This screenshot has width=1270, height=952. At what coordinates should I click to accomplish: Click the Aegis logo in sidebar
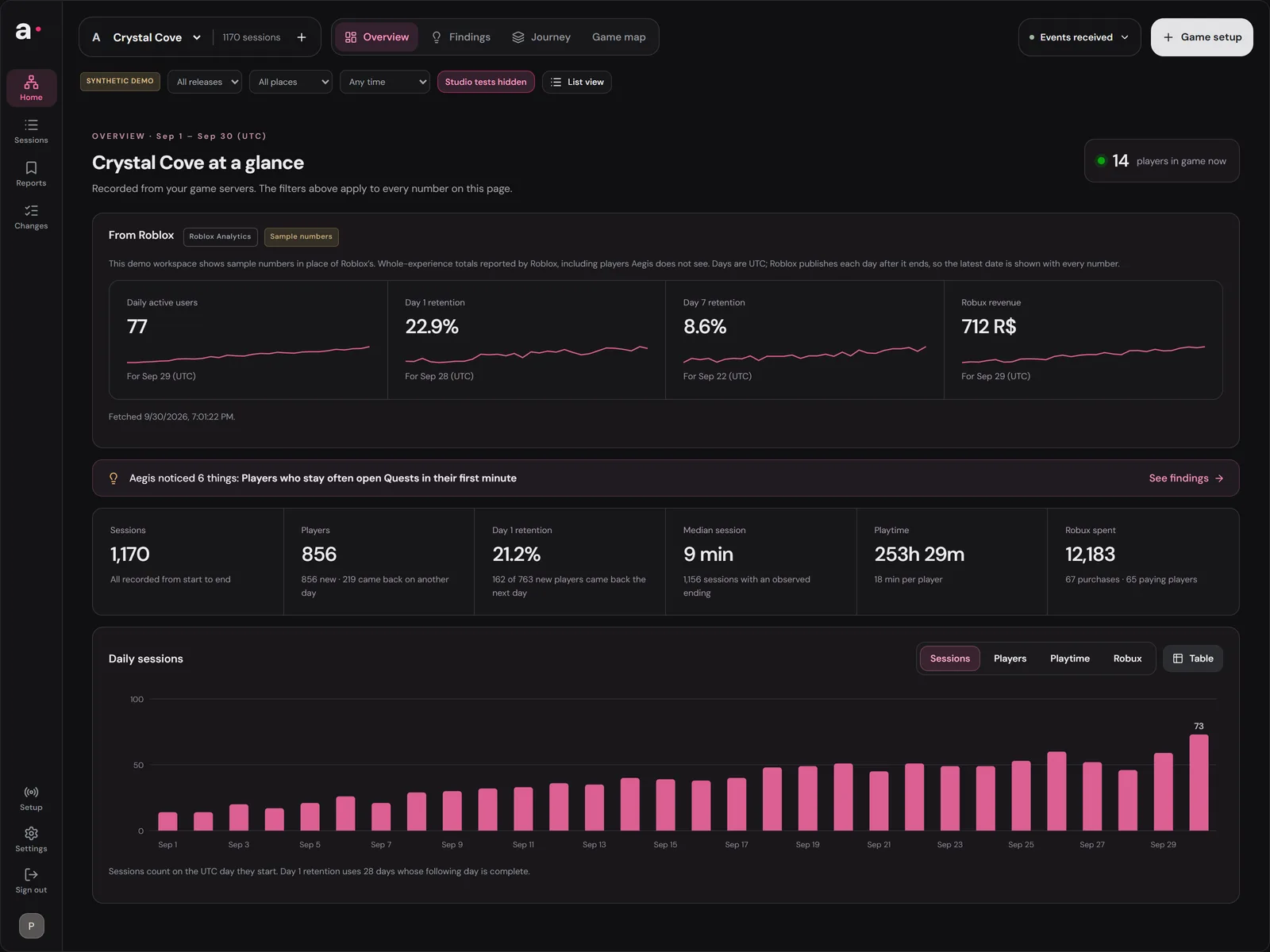(28, 31)
